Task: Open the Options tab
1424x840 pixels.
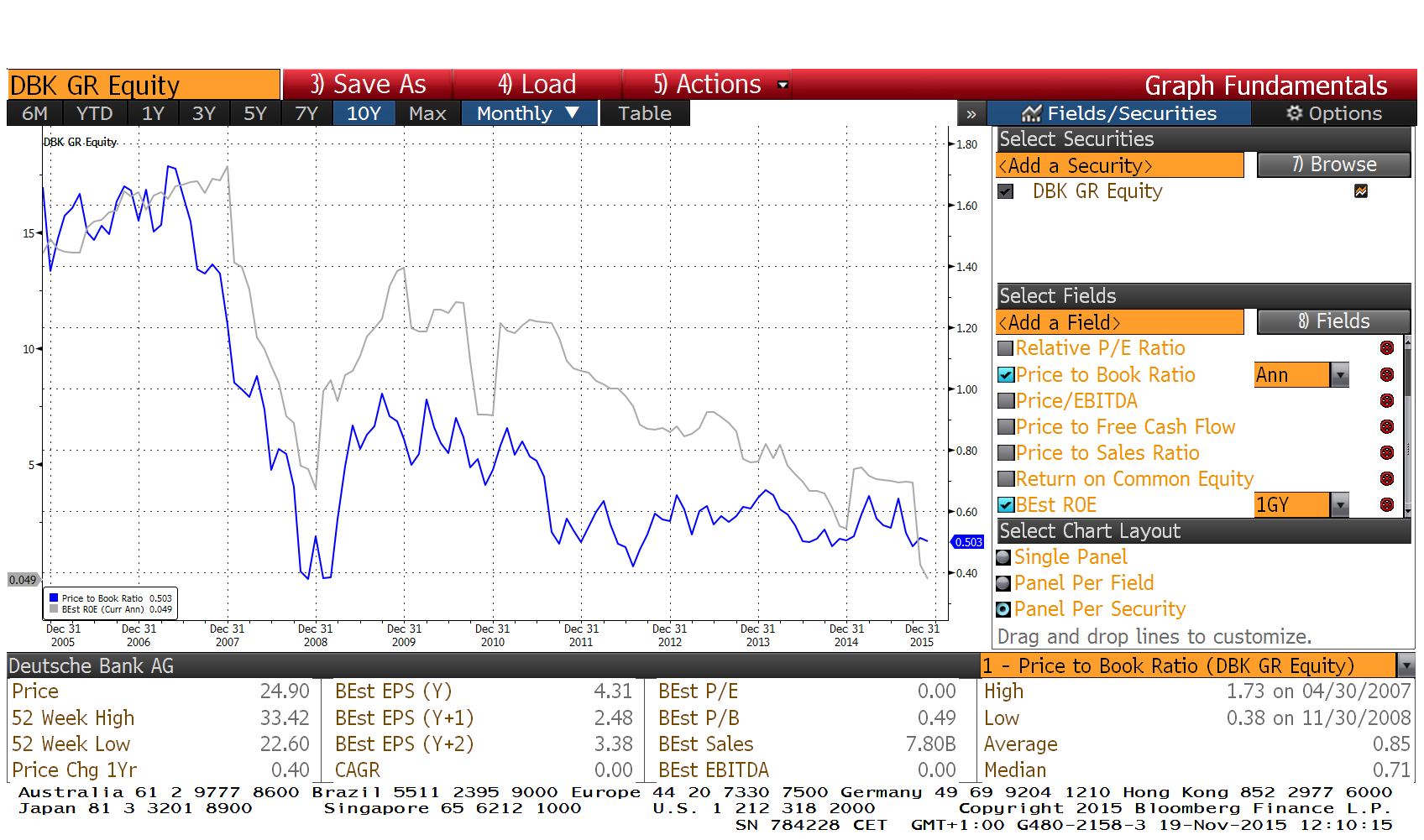Action: coord(1334,113)
